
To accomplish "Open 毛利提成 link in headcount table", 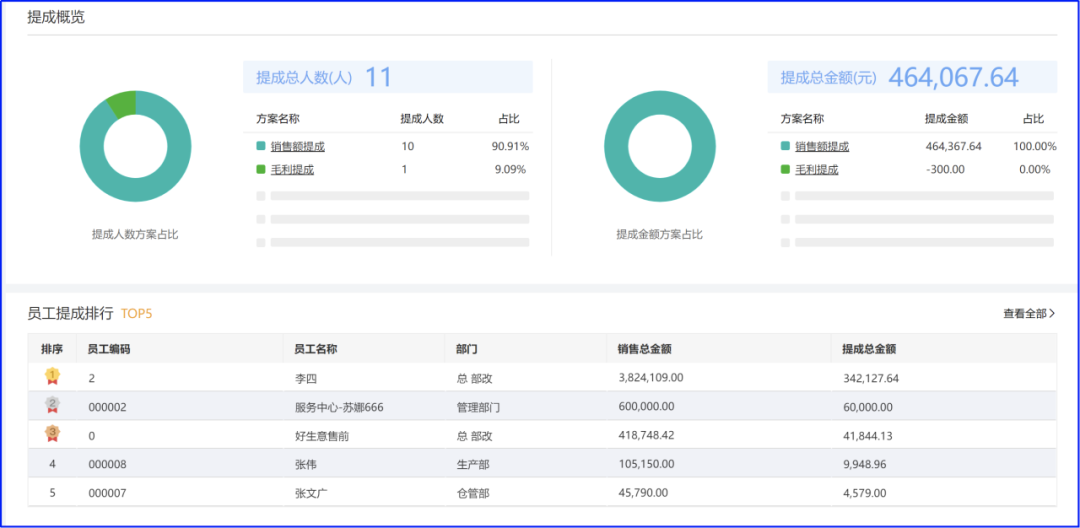I will tap(292, 169).
